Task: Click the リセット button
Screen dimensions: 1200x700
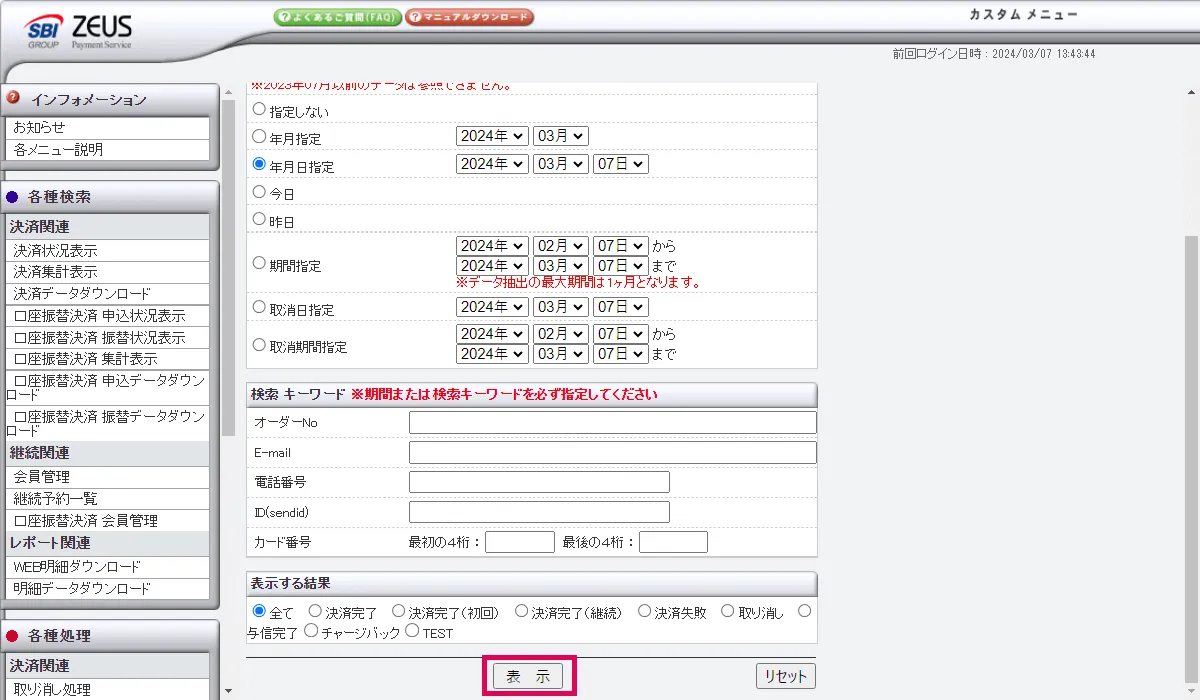Action: [x=785, y=677]
